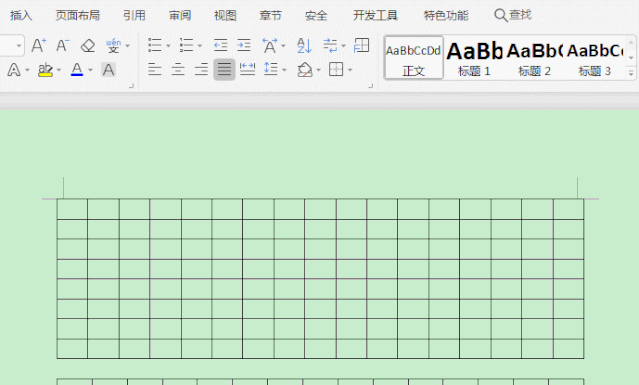Apply the 正文 style
639x385 pixels.
[414, 57]
